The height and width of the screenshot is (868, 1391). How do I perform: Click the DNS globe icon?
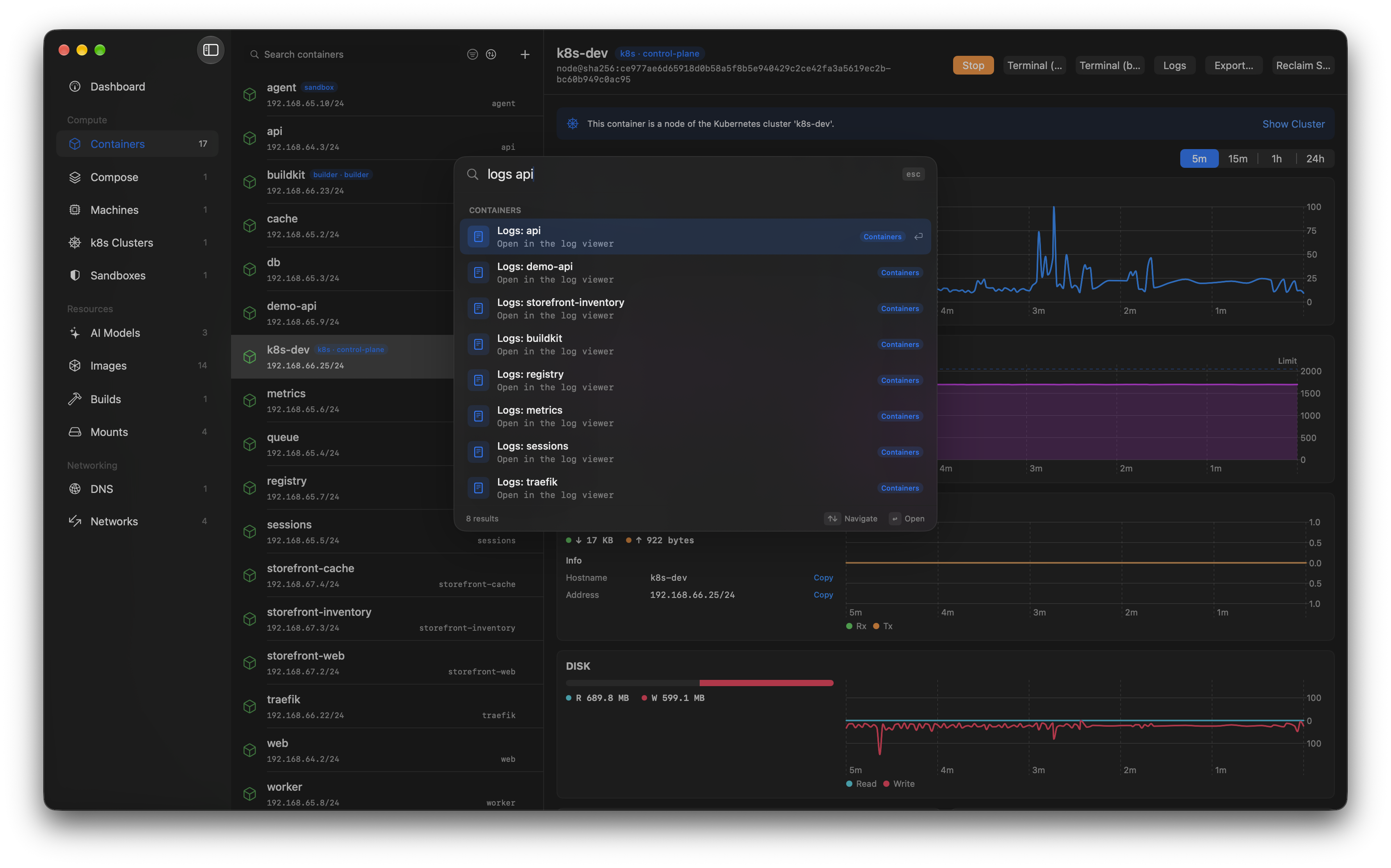pyautogui.click(x=75, y=489)
